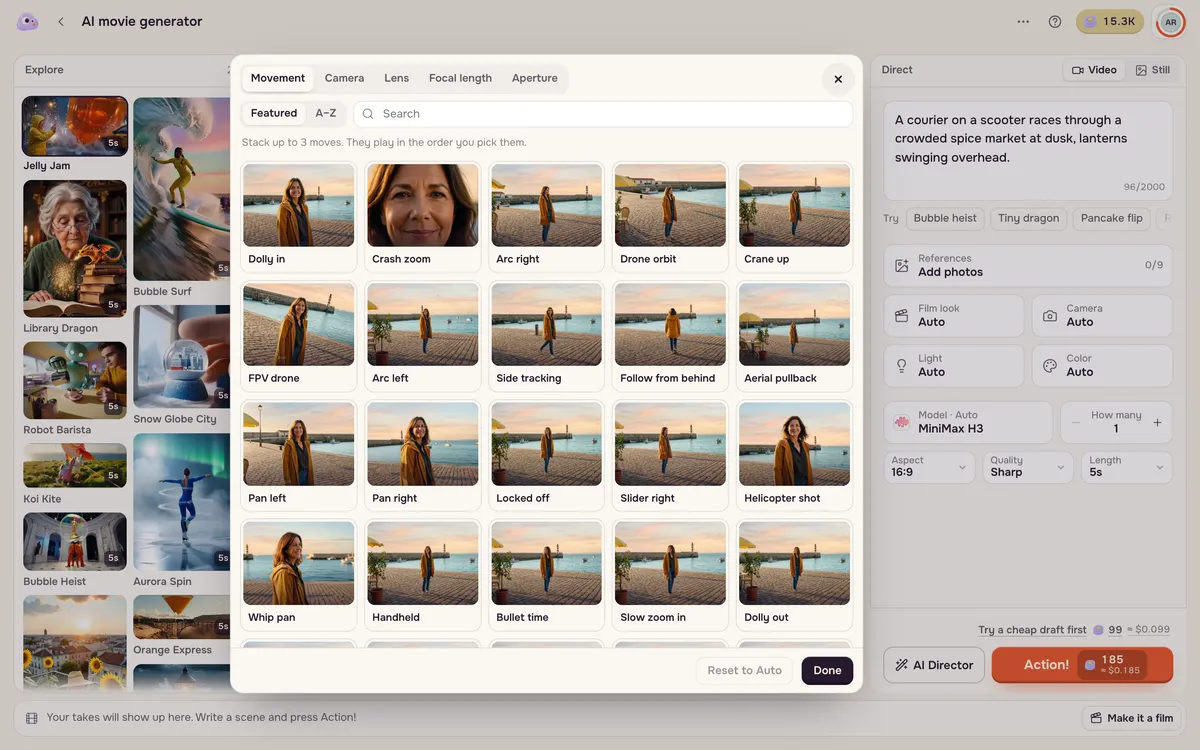Select the Featured sorting toggle
The height and width of the screenshot is (750, 1200).
coord(274,113)
